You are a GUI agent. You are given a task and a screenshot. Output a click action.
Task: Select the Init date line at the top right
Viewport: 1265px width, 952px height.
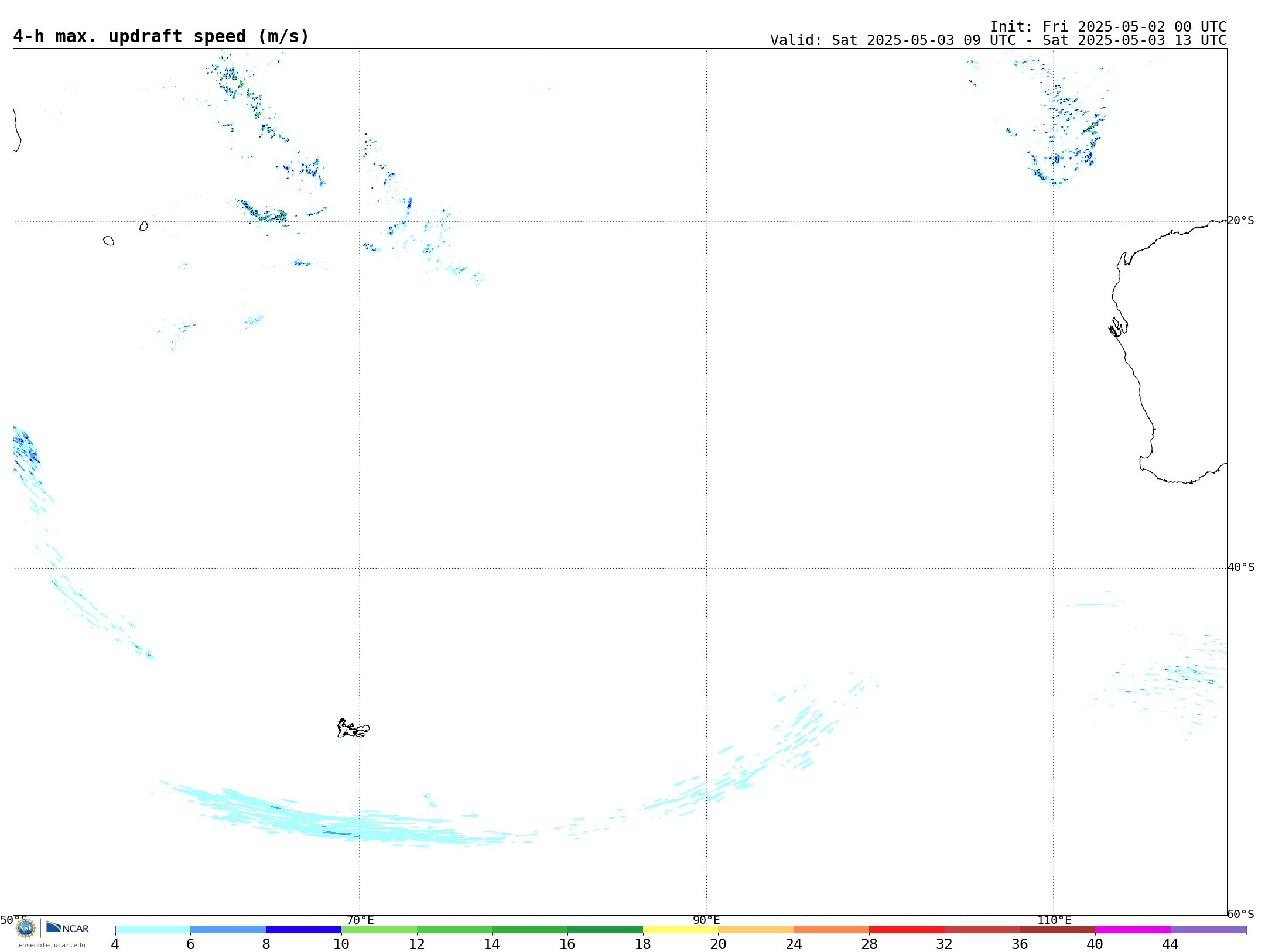coord(1108,27)
